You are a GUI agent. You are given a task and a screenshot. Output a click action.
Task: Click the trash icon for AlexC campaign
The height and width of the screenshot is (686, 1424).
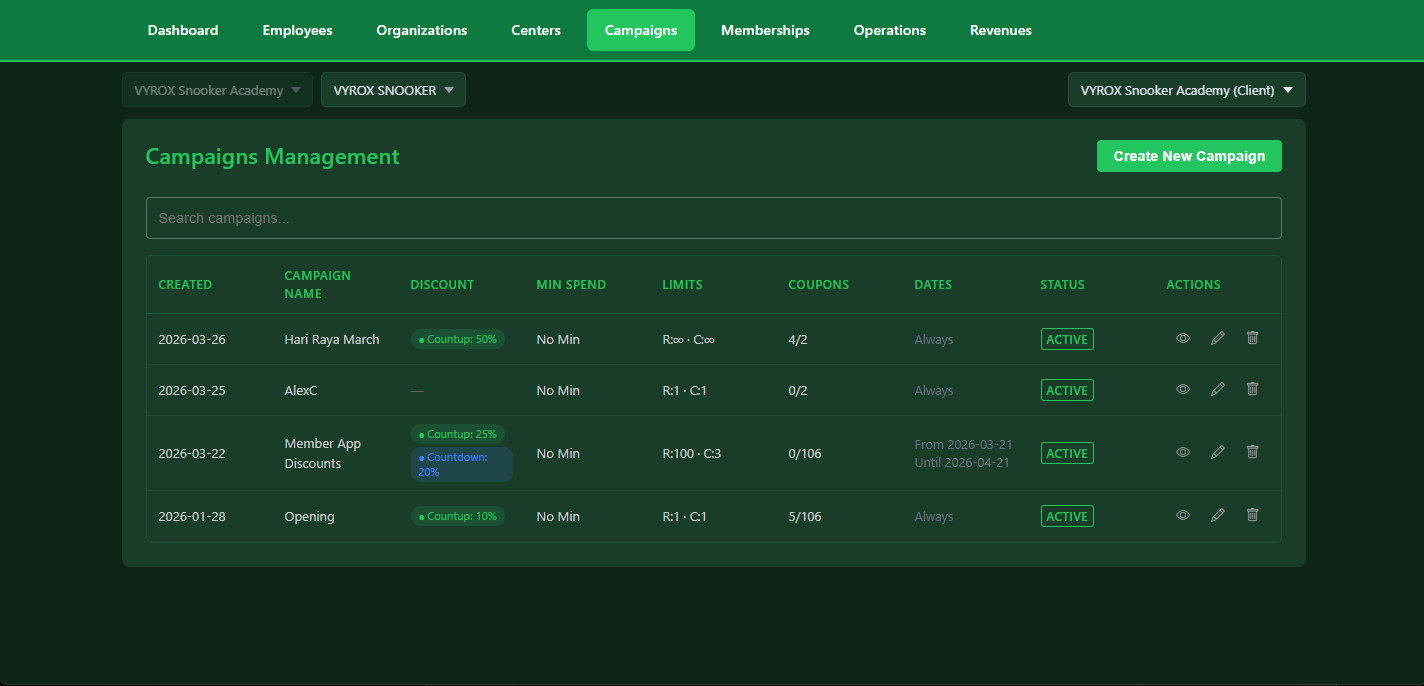[1252, 389]
